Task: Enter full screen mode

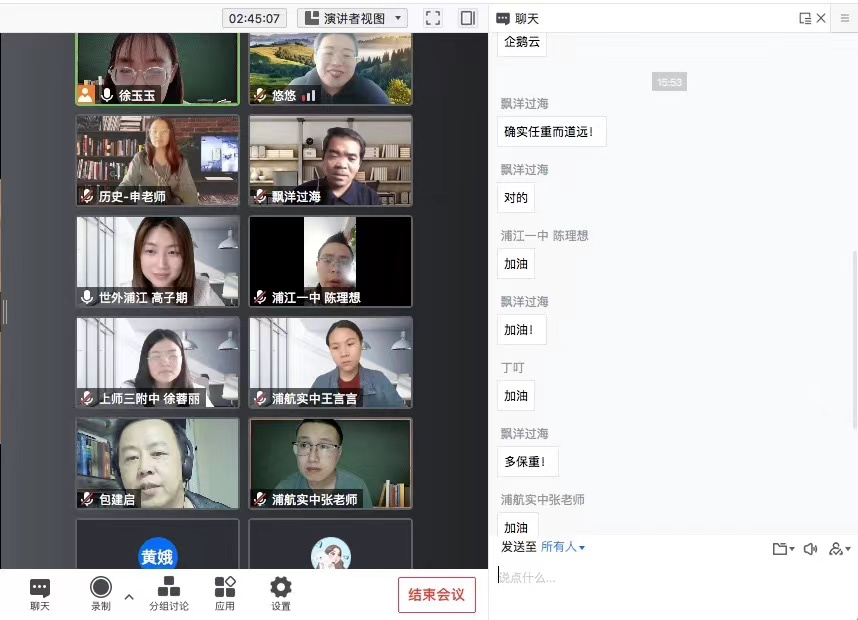Action: click(433, 18)
